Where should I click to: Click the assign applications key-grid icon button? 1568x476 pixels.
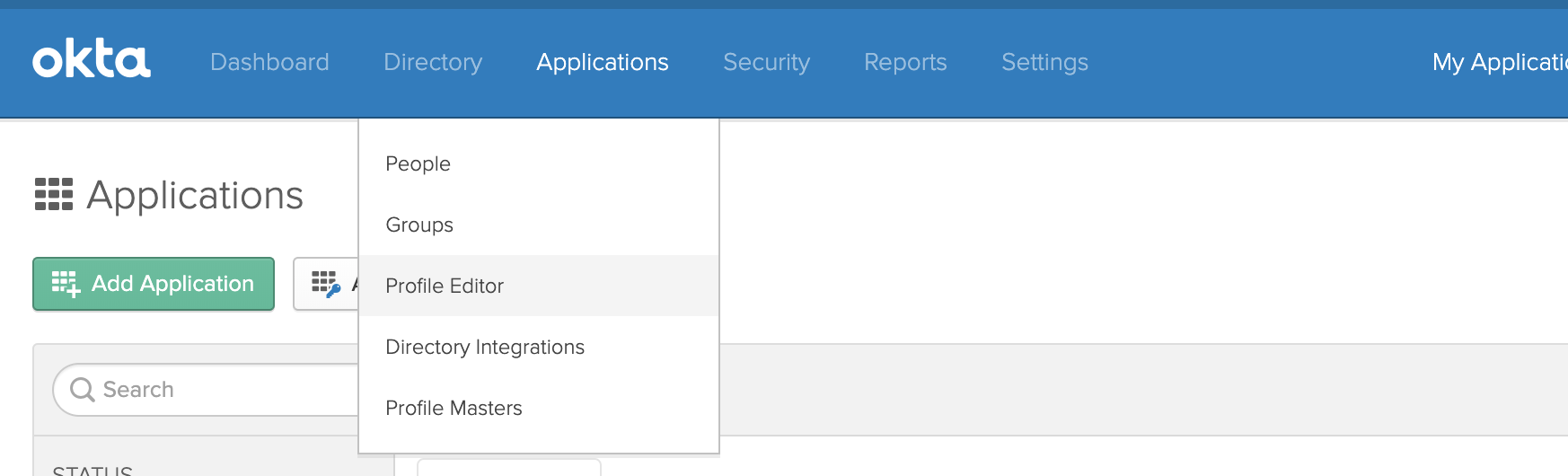pos(326,284)
